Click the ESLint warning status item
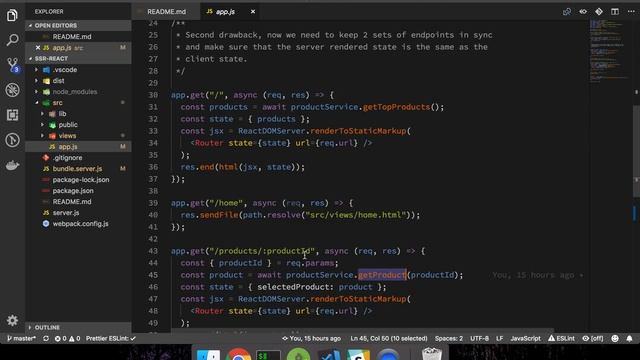Screen dimensions: 640x360 [x=561, y=338]
